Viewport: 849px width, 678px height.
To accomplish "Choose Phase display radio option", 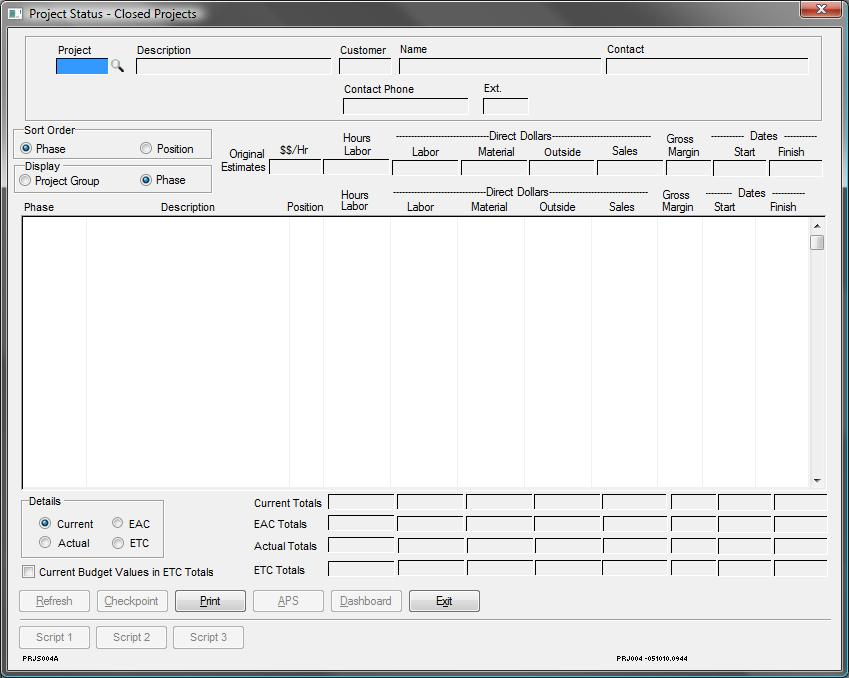I will tap(146, 180).
